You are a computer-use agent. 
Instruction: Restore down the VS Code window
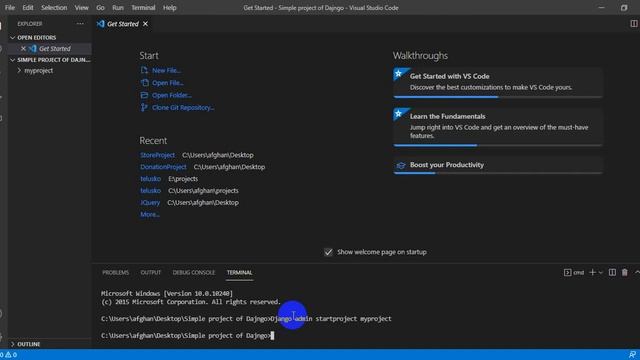[x=624, y=8]
